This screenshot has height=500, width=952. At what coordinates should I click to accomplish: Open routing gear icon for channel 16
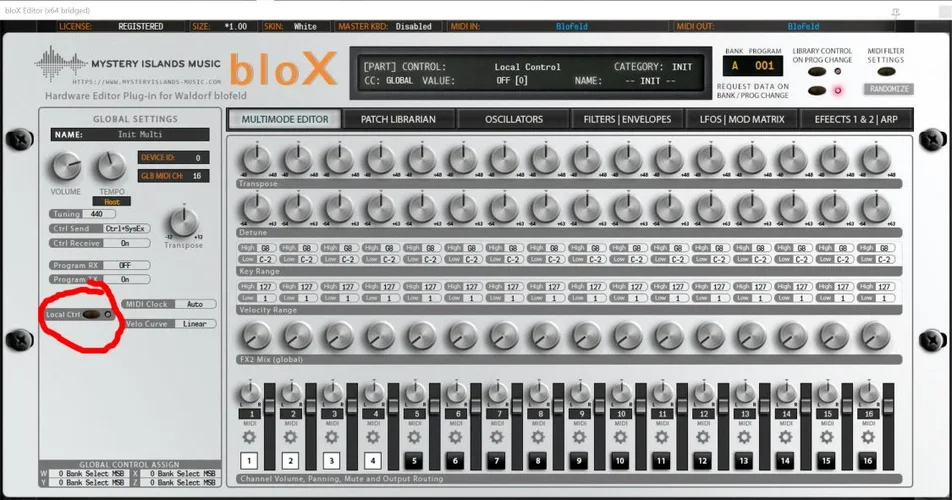pos(868,437)
